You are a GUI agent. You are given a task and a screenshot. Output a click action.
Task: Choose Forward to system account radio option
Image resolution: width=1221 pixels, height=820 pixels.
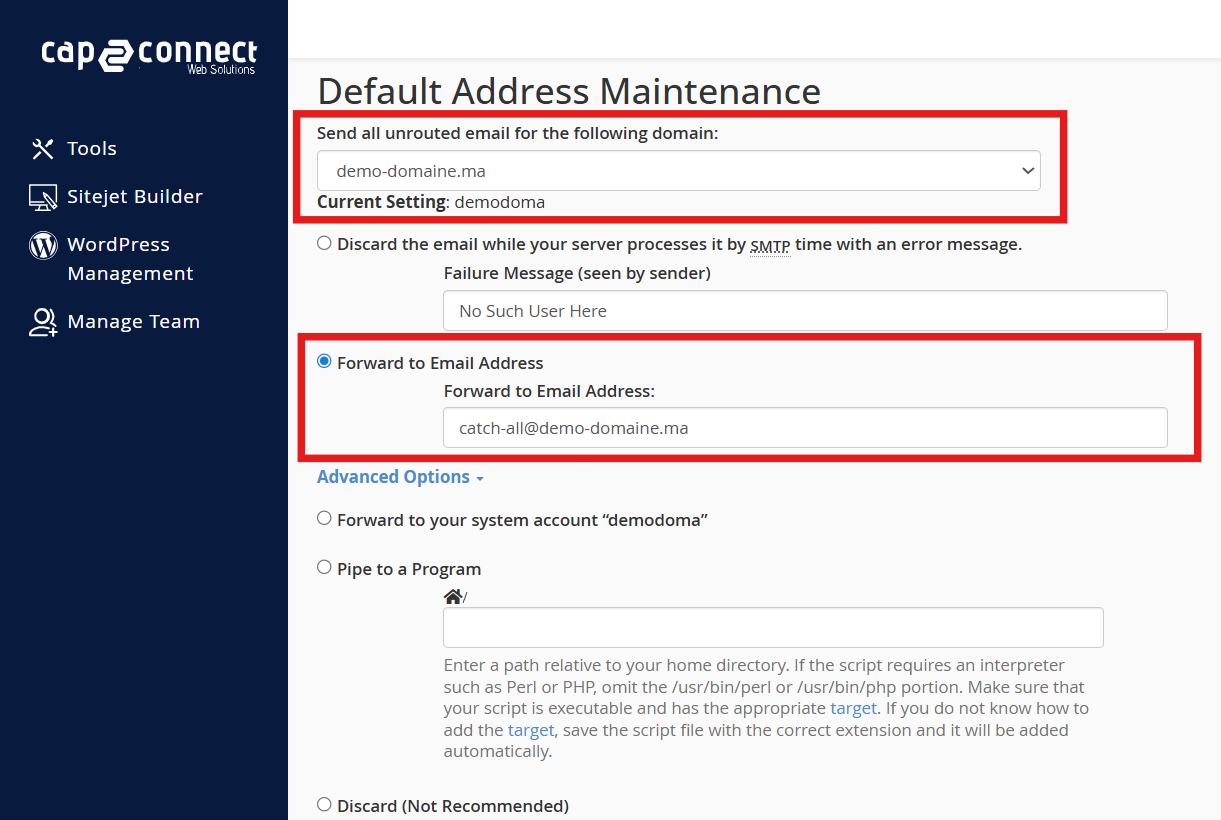[x=324, y=519]
